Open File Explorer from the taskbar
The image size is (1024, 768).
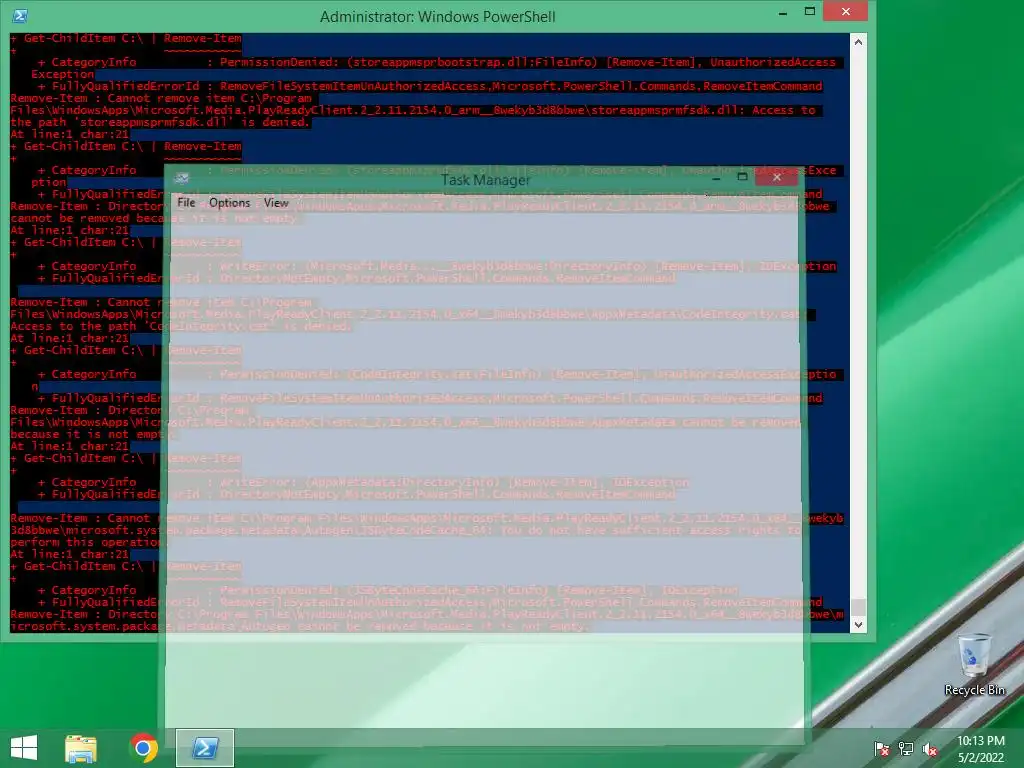coord(81,748)
